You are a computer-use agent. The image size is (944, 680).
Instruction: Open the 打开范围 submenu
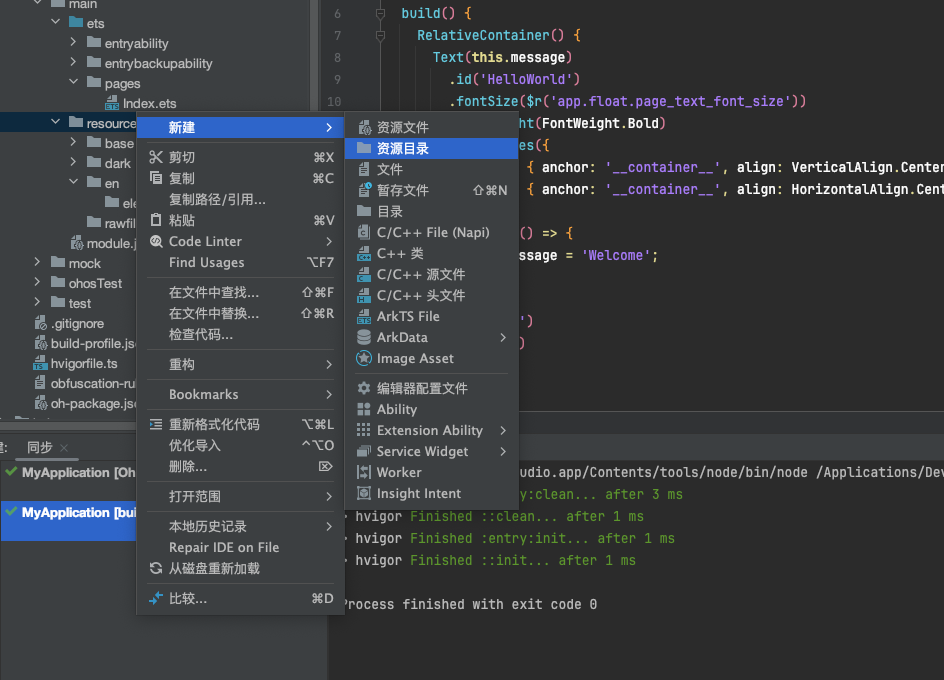coord(241,496)
